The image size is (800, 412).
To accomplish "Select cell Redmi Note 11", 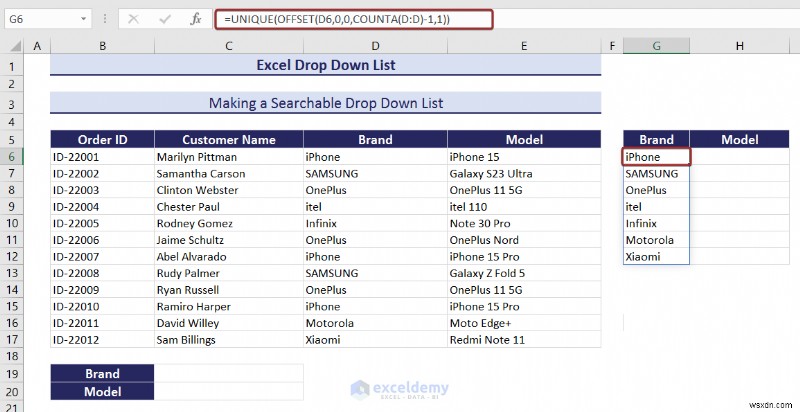I will 524,340.
